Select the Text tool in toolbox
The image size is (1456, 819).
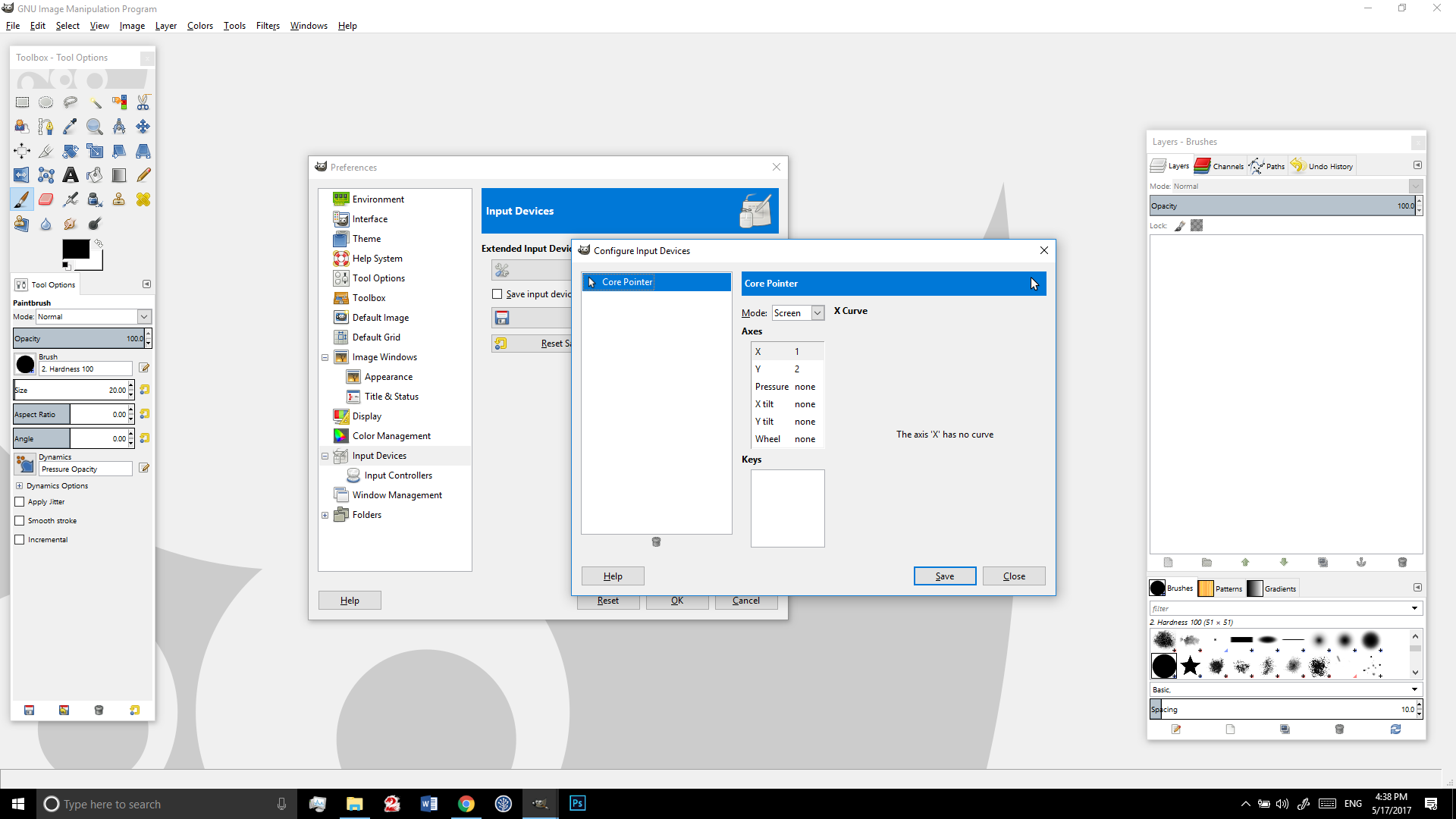(71, 175)
